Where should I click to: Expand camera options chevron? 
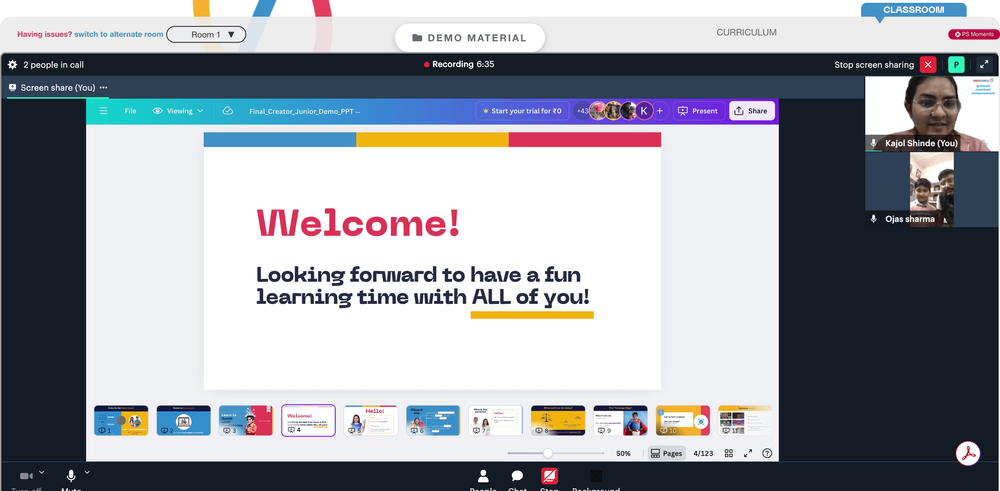click(x=41, y=473)
